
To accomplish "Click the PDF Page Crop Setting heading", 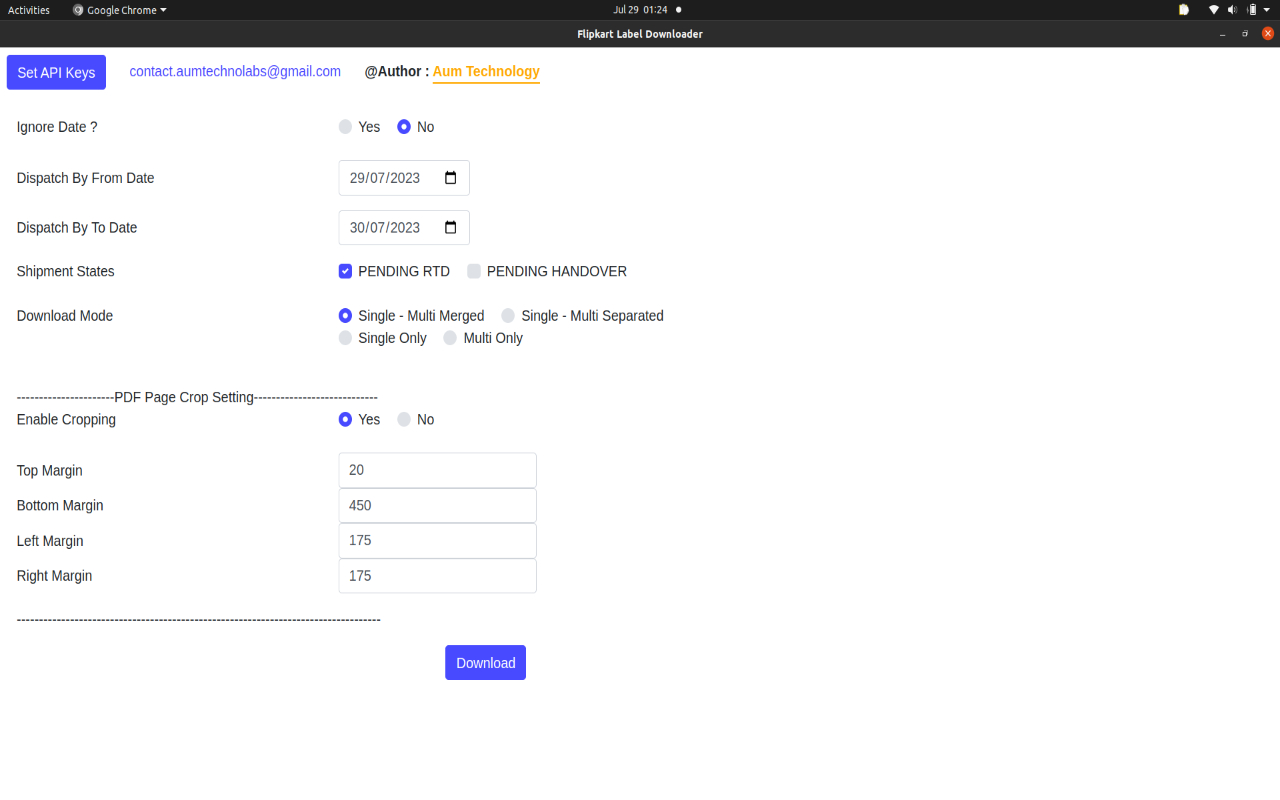I will (185, 397).
